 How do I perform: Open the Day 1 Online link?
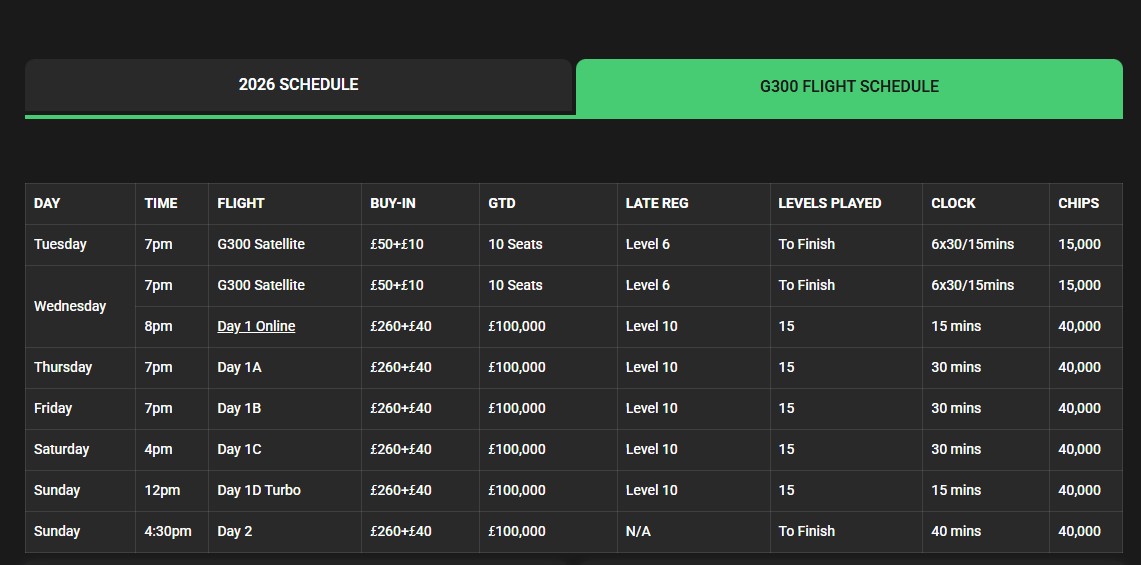(256, 326)
